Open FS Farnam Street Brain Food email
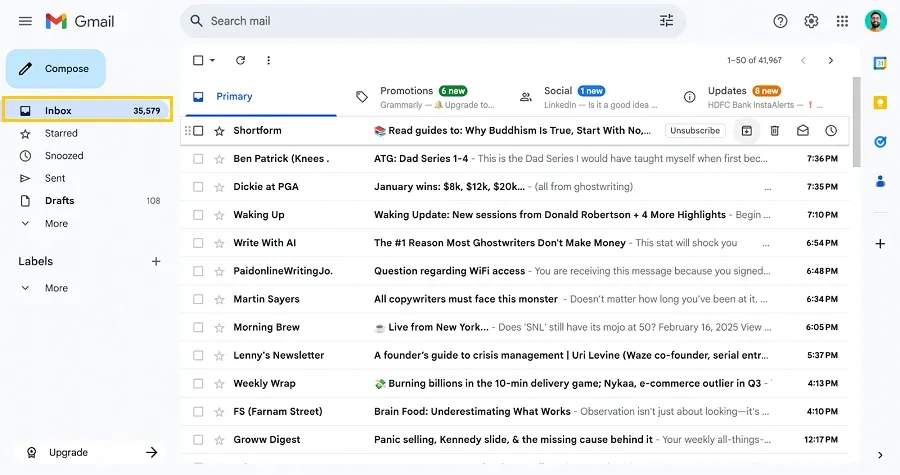Screen dimensions: 900x475 click(x=515, y=412)
